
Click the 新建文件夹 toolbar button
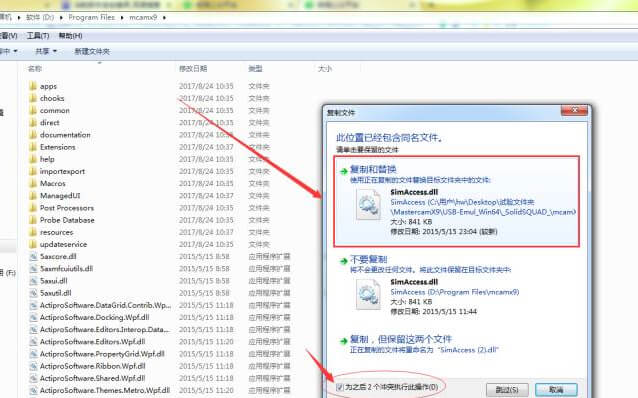[92, 51]
